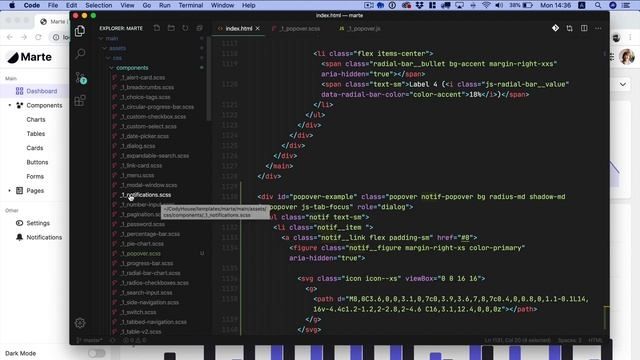Open Charts link in Marte sidebar
This screenshot has width=640, height=360.
point(36,120)
